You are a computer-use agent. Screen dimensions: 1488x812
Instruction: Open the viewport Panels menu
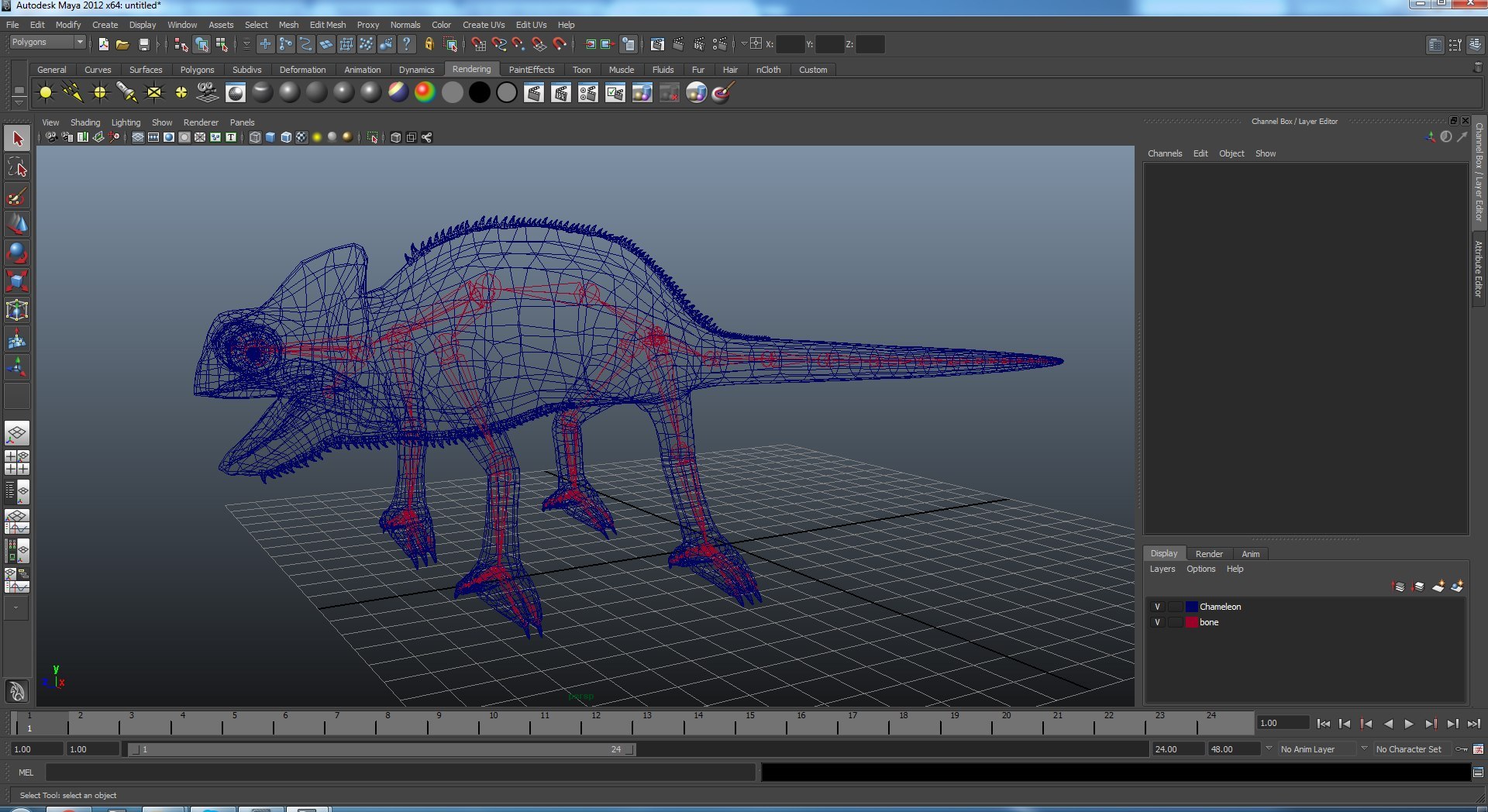[242, 122]
